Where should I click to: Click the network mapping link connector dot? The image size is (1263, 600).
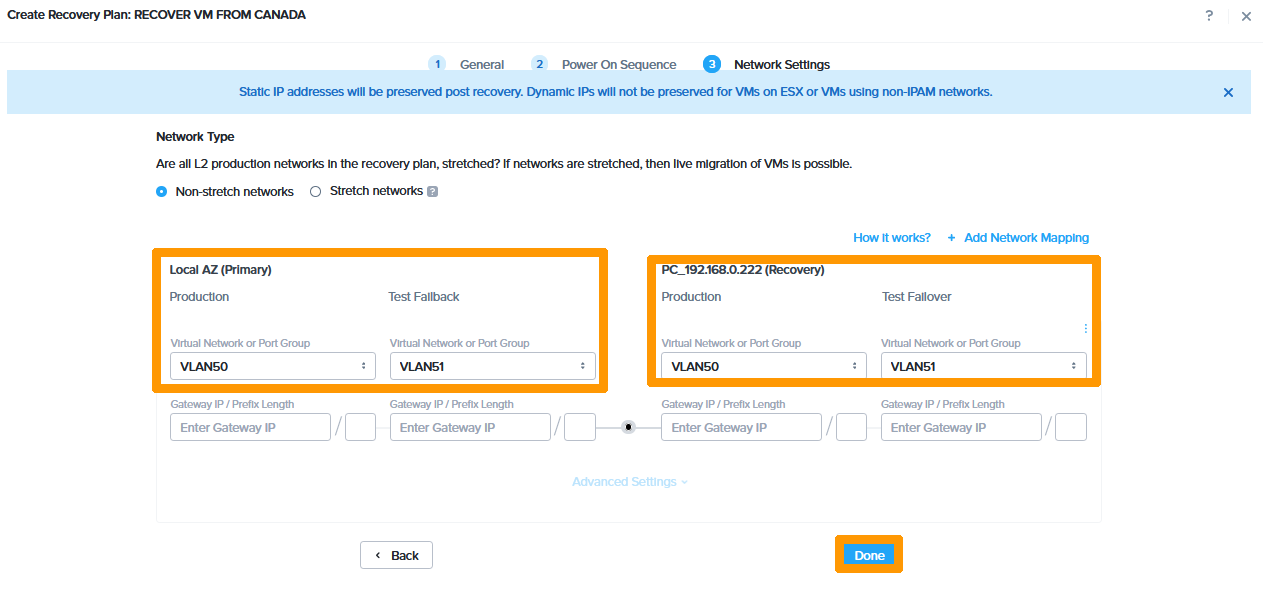[628, 427]
